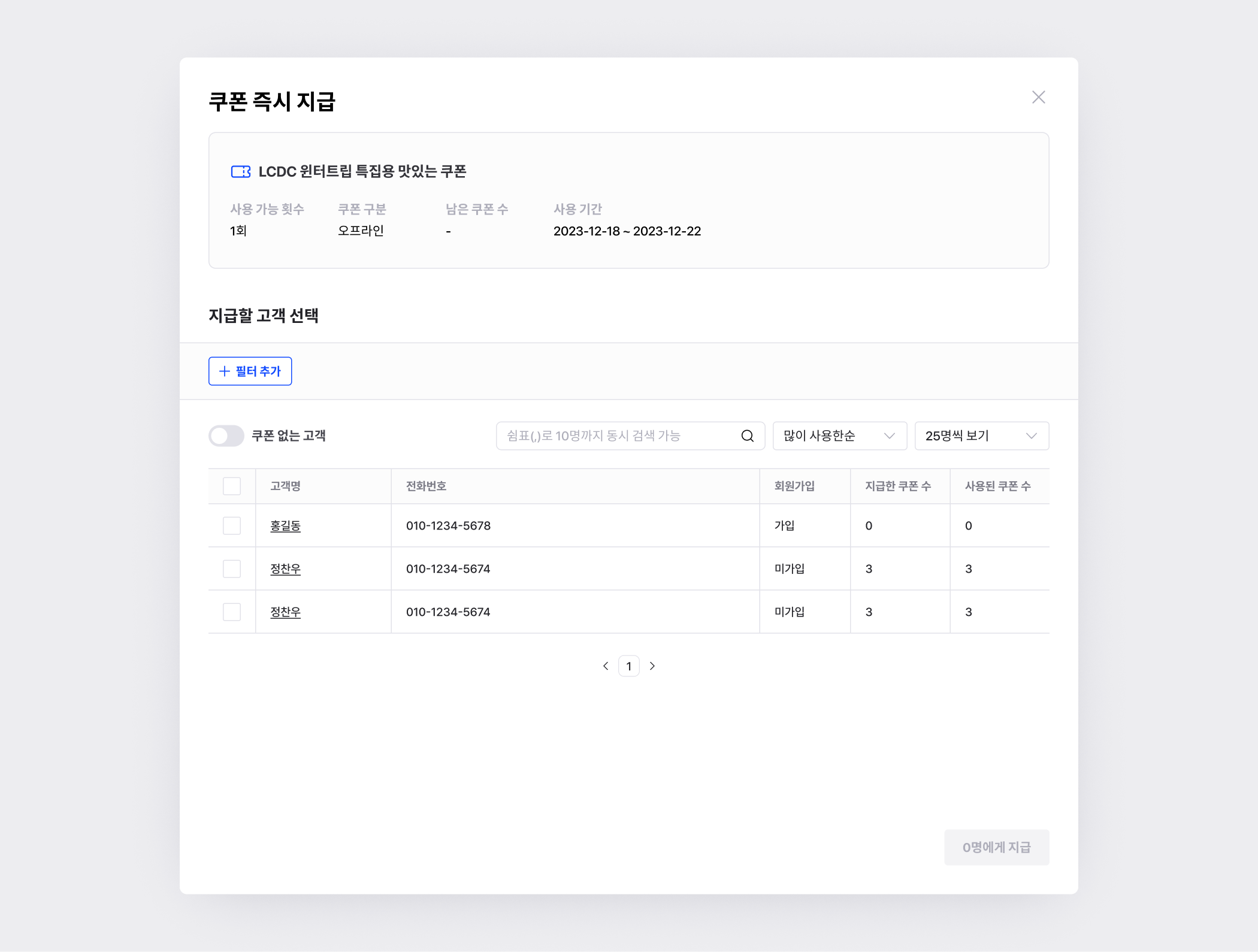
Task: Tick the checkbox of the last 정찬우 row
Action: 232,612
